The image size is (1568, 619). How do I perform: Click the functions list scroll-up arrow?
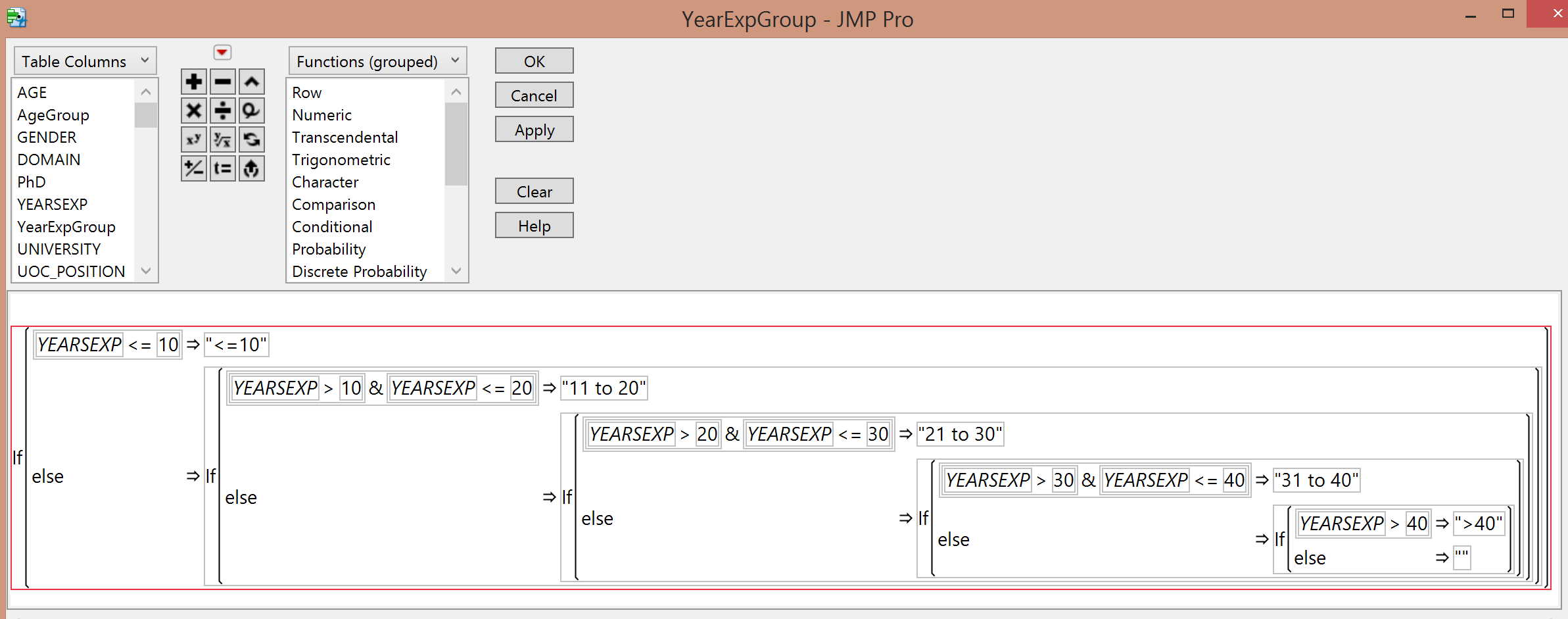click(456, 91)
